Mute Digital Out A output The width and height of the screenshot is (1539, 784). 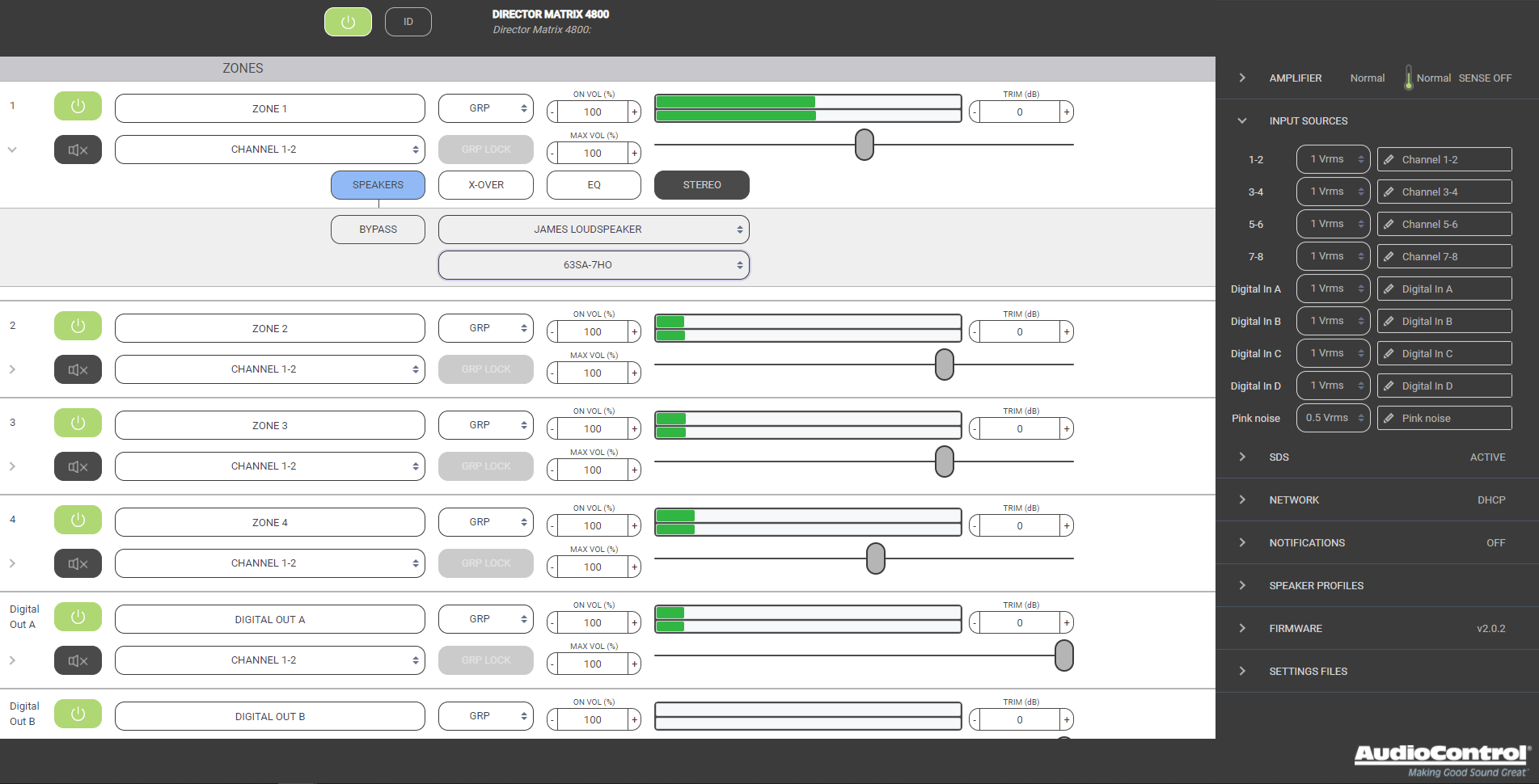pyautogui.click(x=78, y=660)
